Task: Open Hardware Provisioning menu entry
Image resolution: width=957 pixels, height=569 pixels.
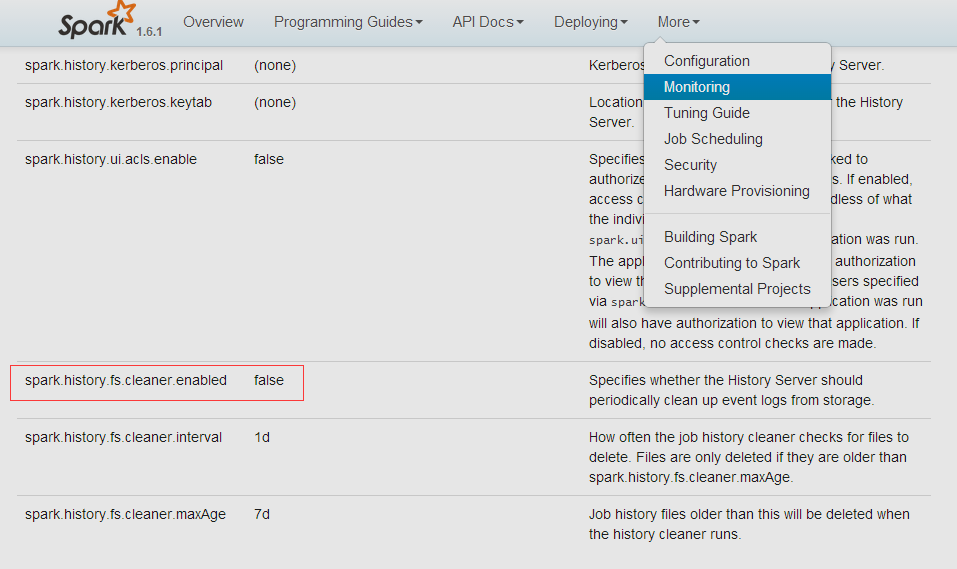Action: point(737,191)
